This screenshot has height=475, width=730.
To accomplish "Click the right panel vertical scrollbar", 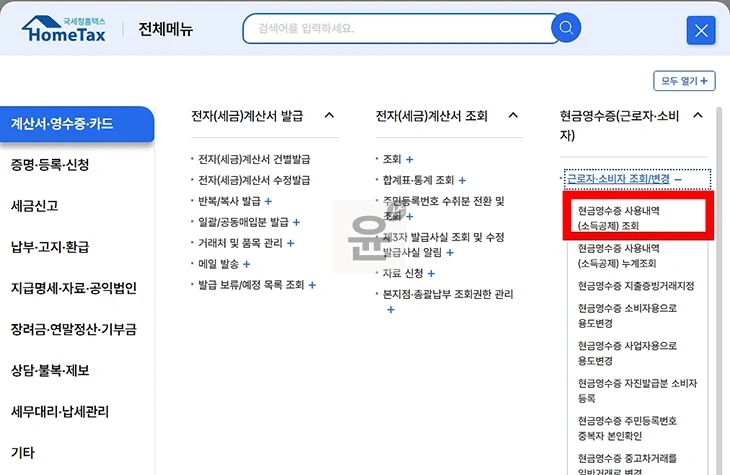I will [x=719, y=291].
